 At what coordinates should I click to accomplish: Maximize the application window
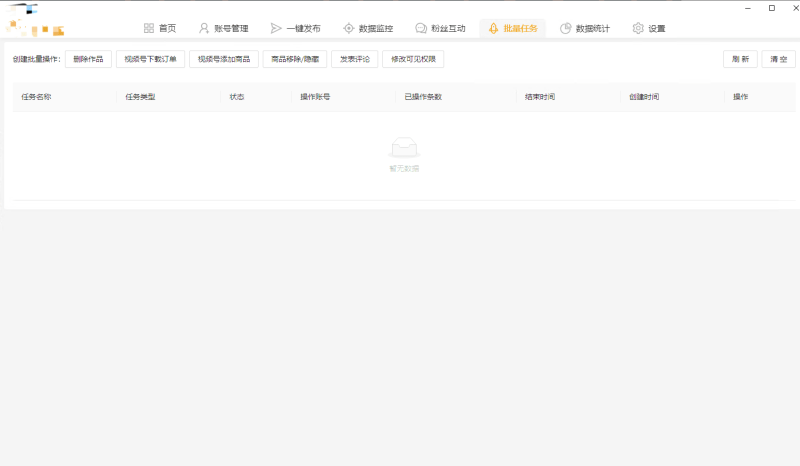pyautogui.click(x=772, y=8)
